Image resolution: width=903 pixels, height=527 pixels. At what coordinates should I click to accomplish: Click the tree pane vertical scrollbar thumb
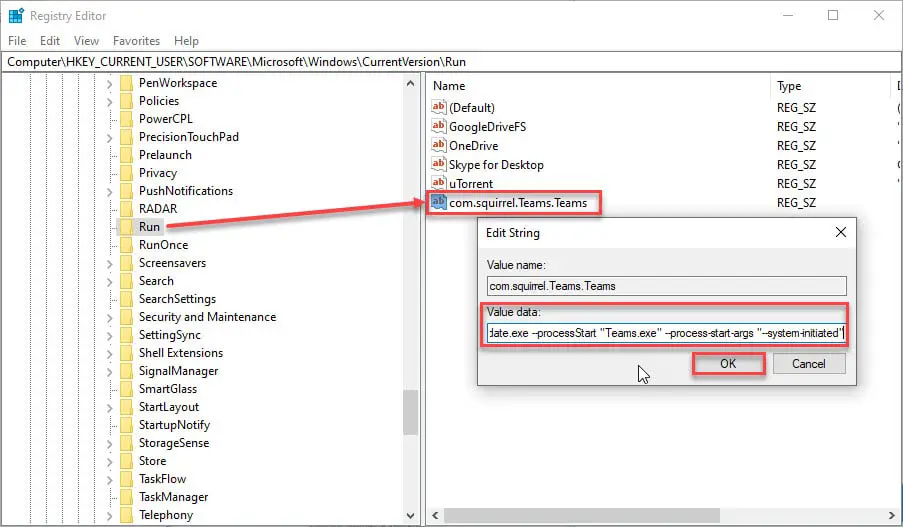point(410,412)
